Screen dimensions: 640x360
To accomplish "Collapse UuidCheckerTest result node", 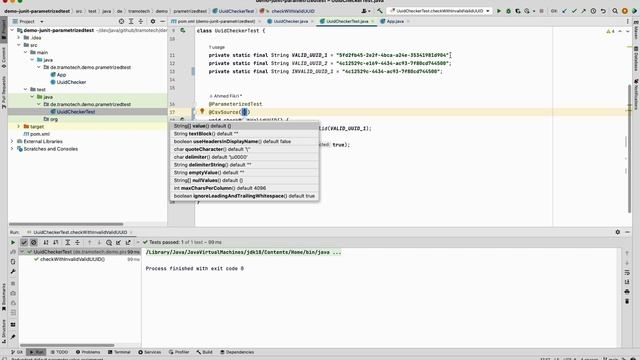I will pyautogui.click(x=22, y=252).
